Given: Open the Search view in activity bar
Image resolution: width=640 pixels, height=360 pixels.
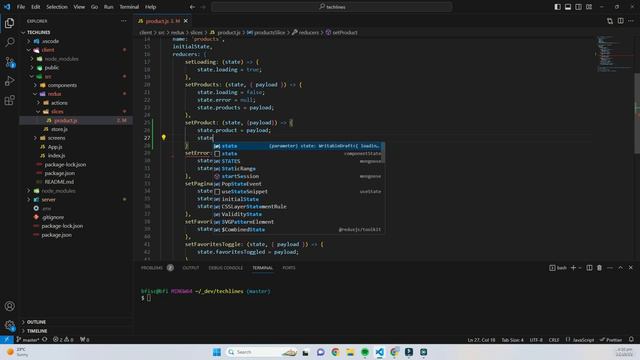Looking at the screenshot, I should tap(9, 42).
